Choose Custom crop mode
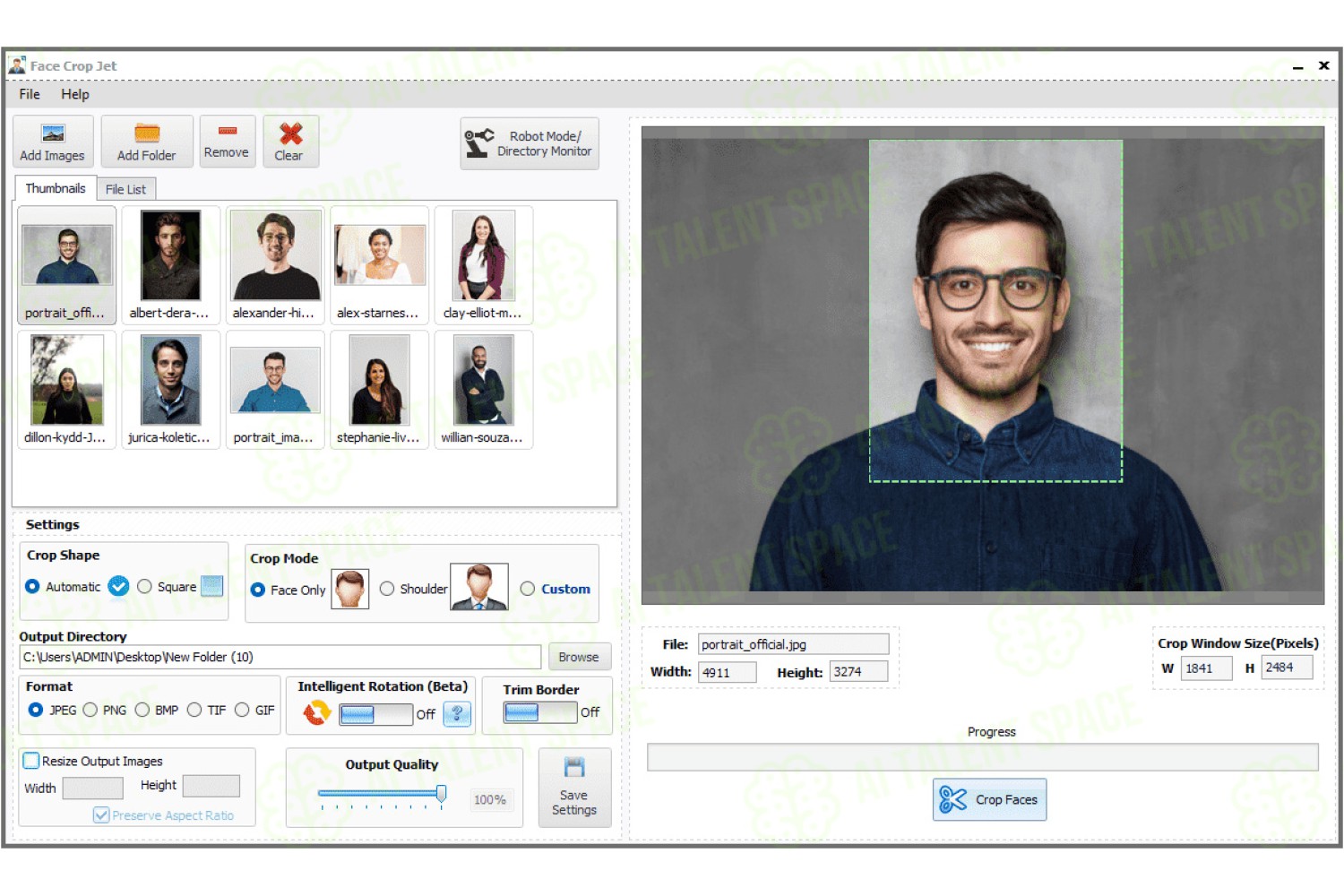The width and height of the screenshot is (1344, 896). [x=528, y=589]
